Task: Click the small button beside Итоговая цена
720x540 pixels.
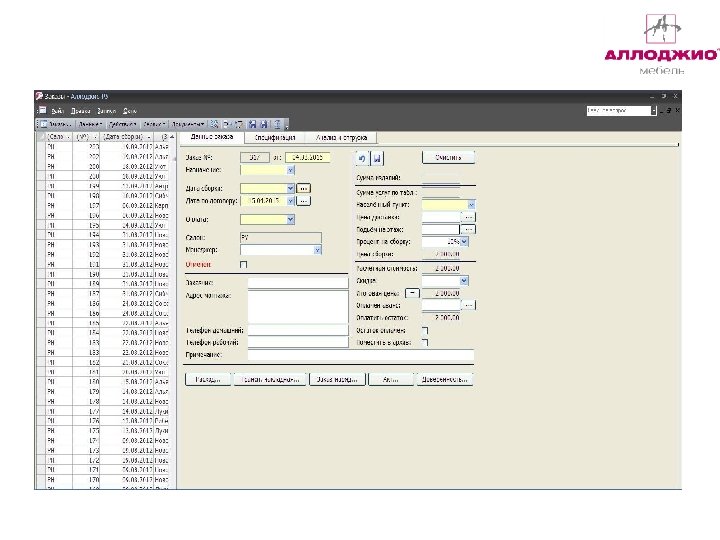Action: [x=412, y=292]
